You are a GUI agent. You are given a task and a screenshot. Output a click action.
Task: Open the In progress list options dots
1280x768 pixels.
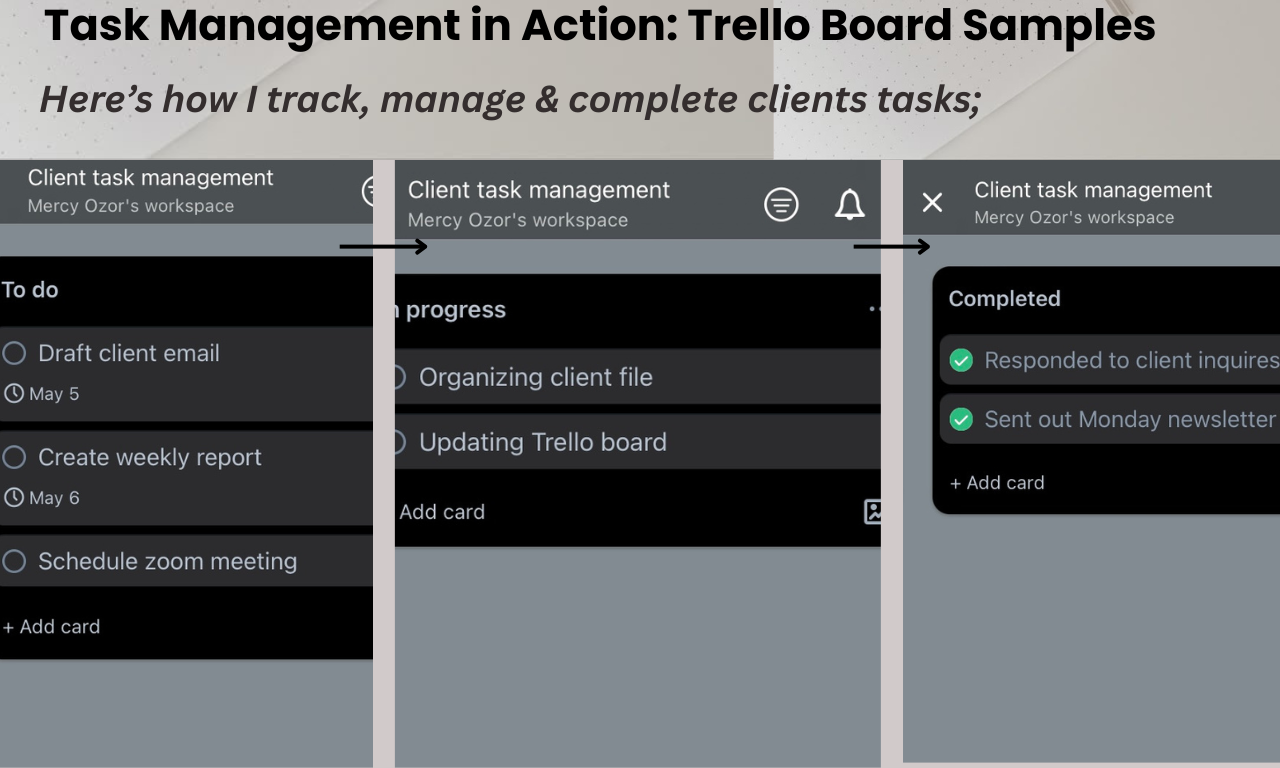(875, 310)
